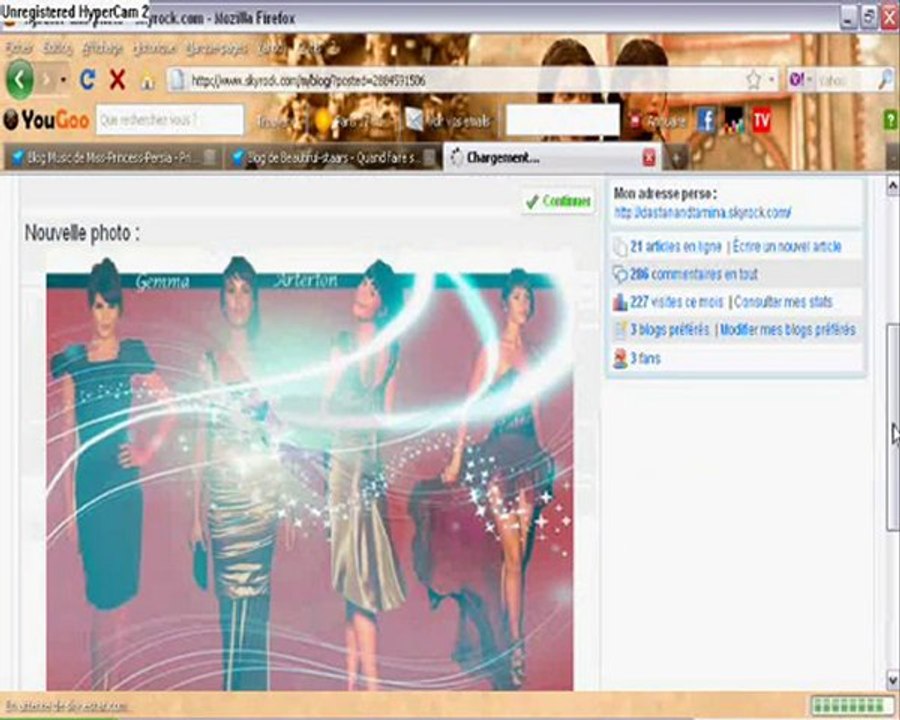Open the '3 fans' link
900x720 pixels.
point(645,358)
